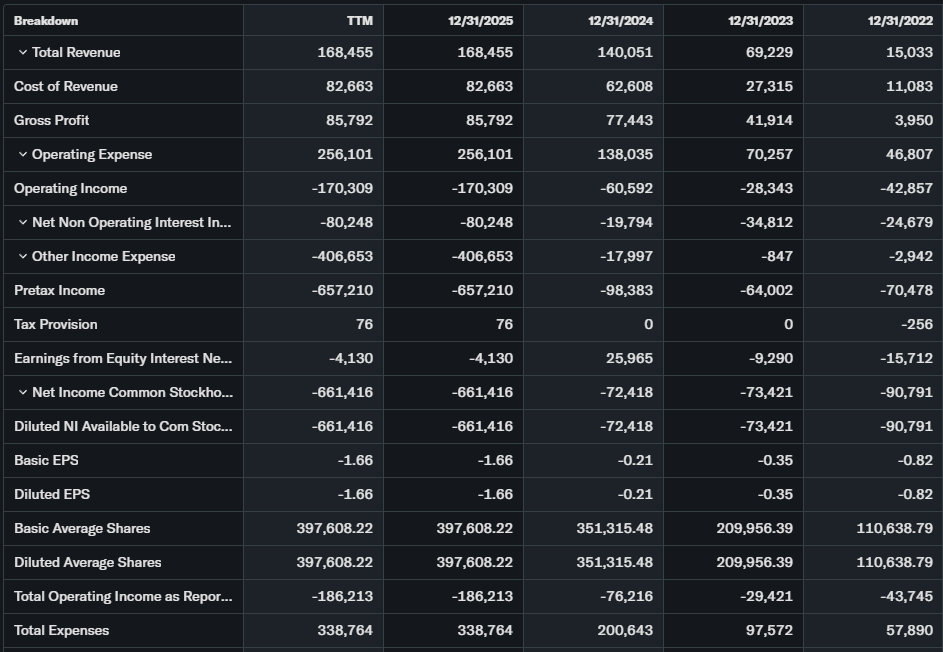
Task: Expand the Net Income Common Stockholders chevron
Action: click(x=23, y=392)
